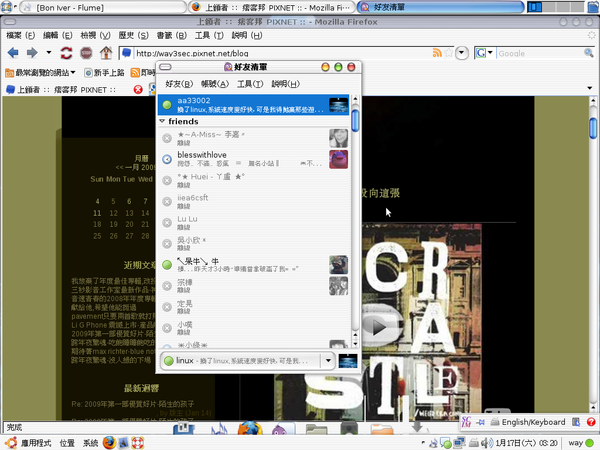The height and width of the screenshot is (450, 600).
Task: Go to the Firefox Home page icon
Action: [106, 53]
